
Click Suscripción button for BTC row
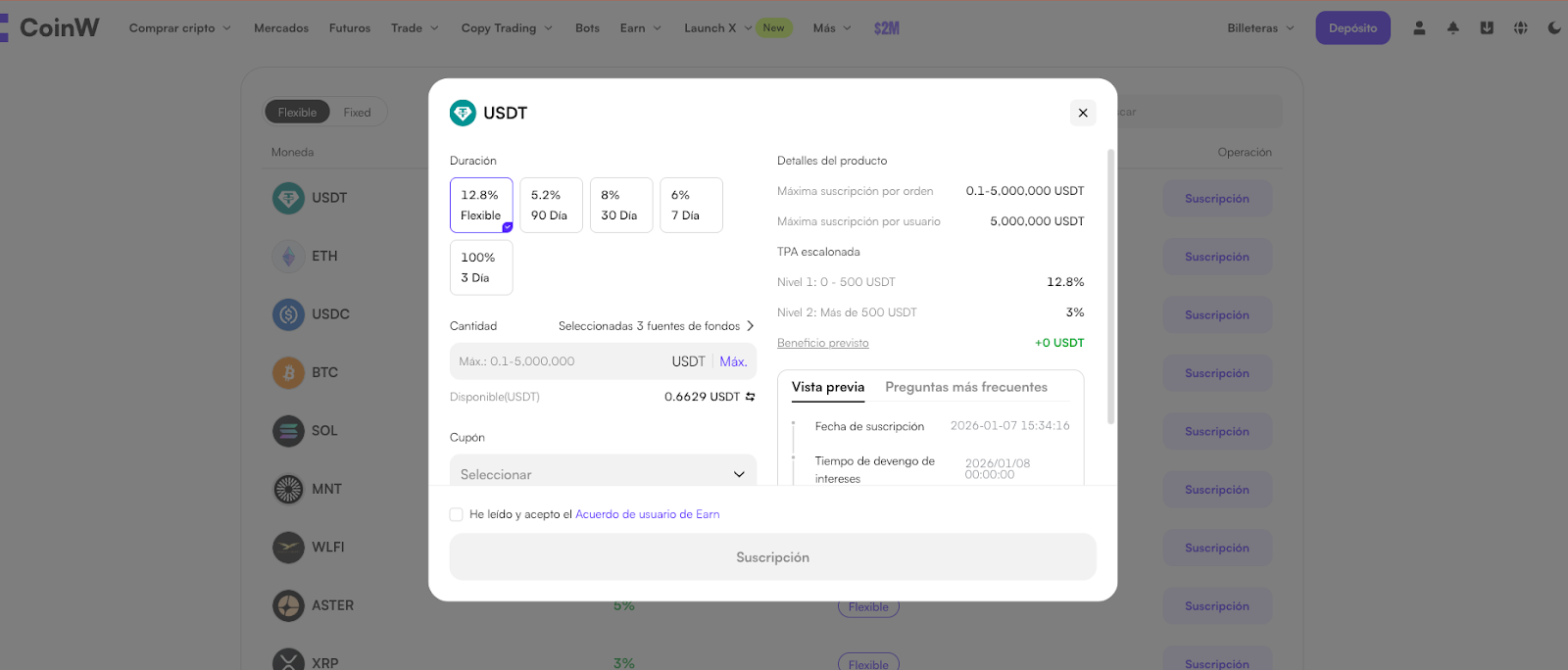1217,373
